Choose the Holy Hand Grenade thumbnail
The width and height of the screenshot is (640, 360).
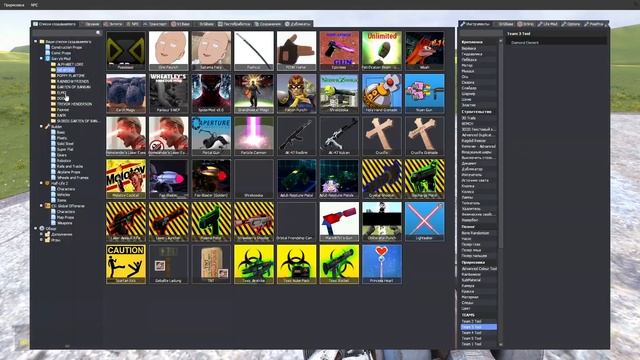pyautogui.click(x=382, y=93)
